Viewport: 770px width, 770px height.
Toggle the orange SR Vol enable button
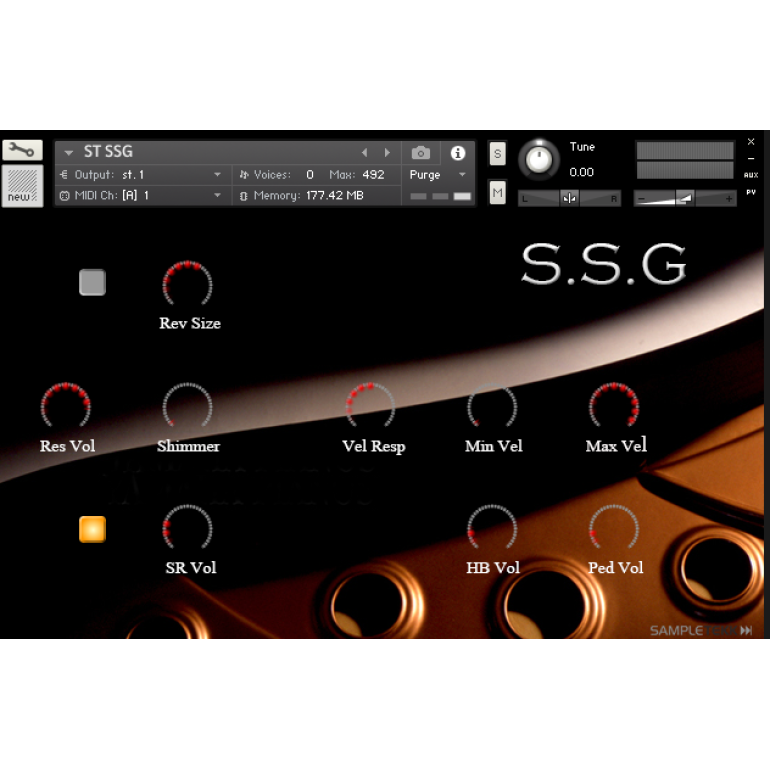coord(92,529)
